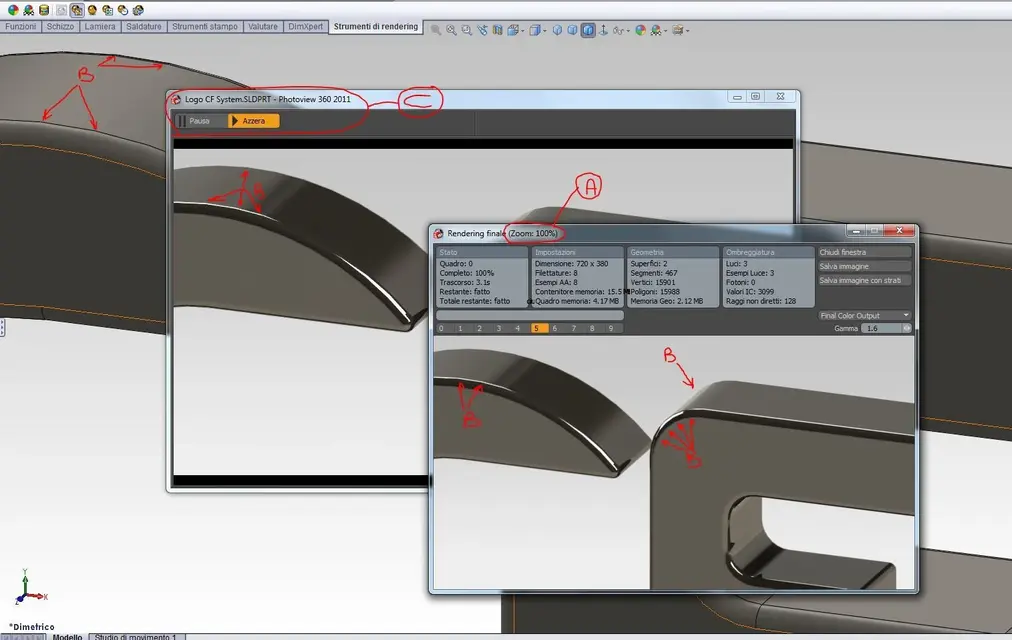Click the Hide/Show Items glasses icon
This screenshot has height=640, width=1012.
[618, 30]
